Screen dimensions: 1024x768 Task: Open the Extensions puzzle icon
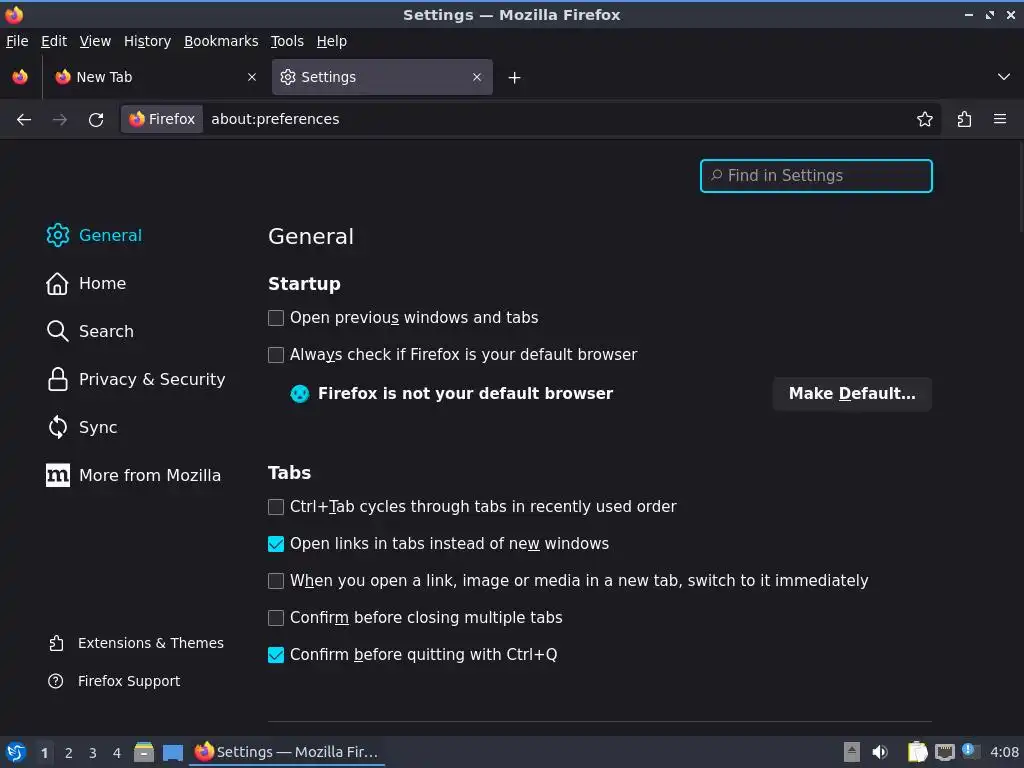point(964,120)
